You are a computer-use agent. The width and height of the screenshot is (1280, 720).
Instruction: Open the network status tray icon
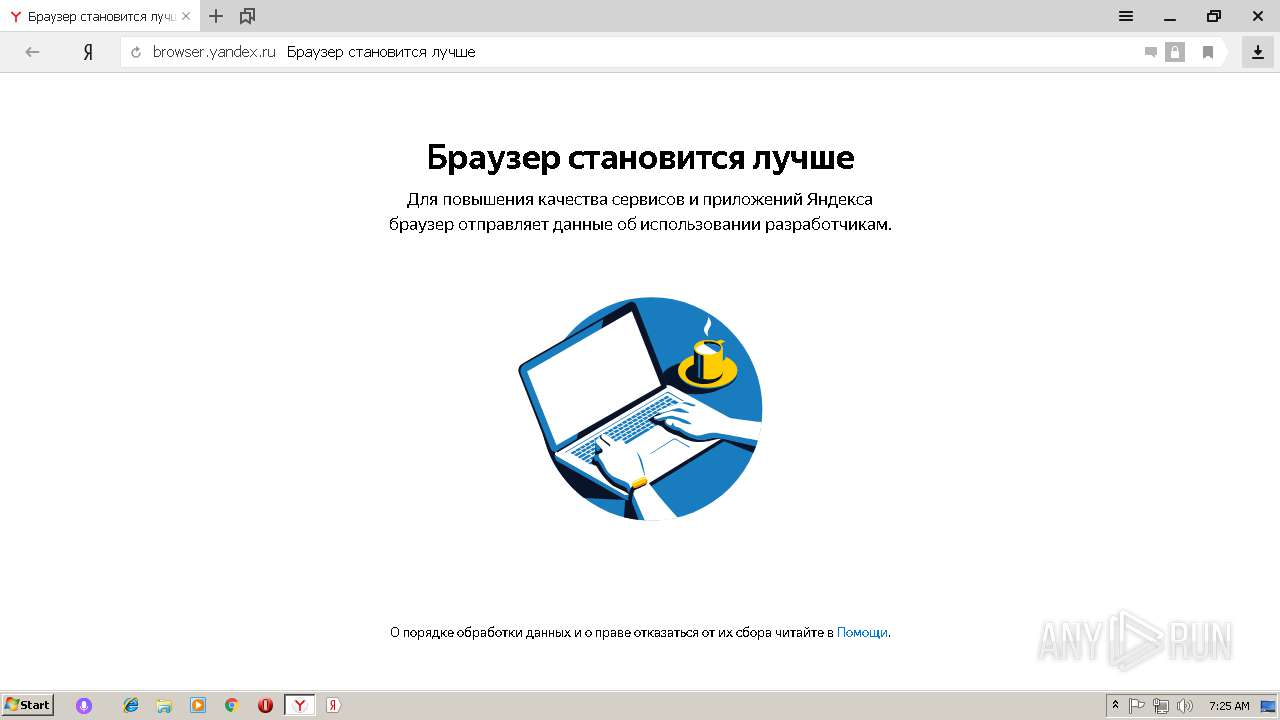[x=1161, y=705]
